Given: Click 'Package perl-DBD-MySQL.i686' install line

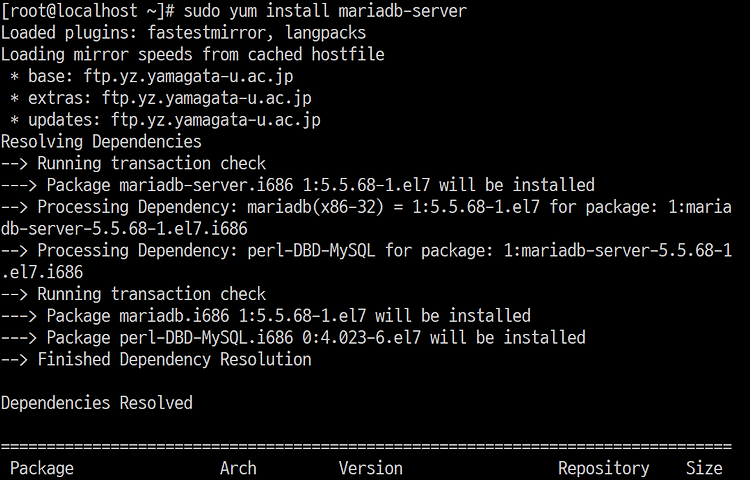Looking at the screenshot, I should [293, 338].
